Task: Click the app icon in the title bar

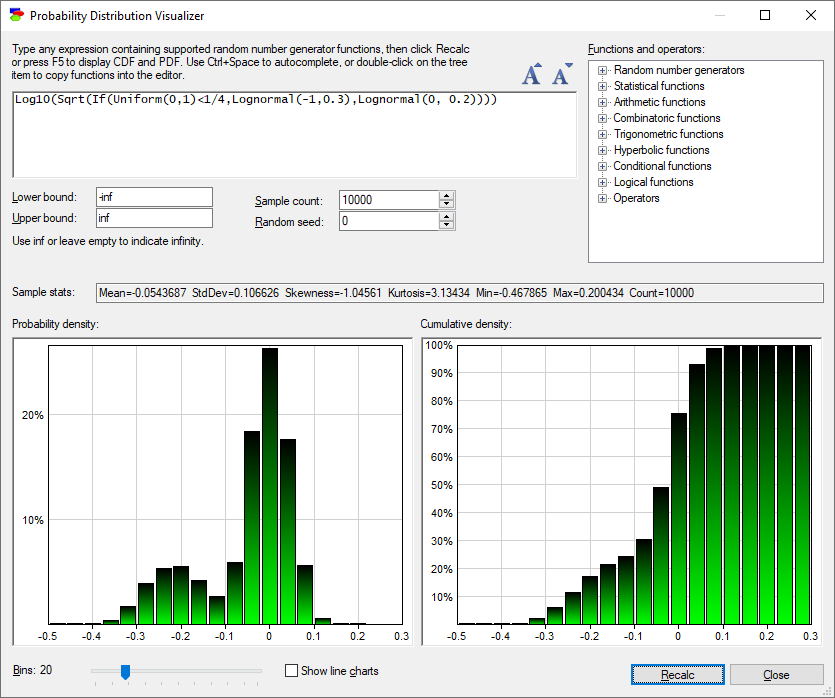Action: pyautogui.click(x=17, y=15)
